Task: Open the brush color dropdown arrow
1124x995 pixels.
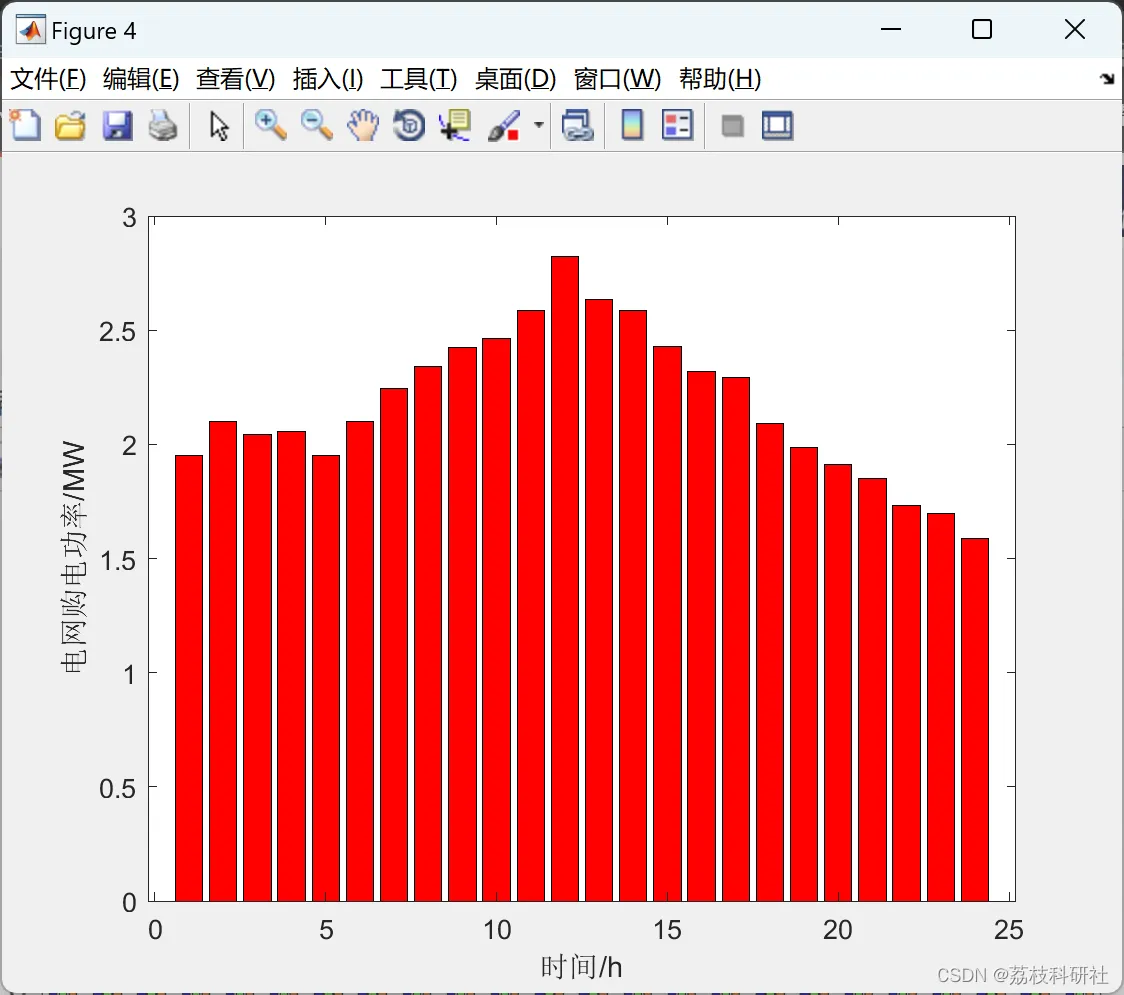Action: 538,125
